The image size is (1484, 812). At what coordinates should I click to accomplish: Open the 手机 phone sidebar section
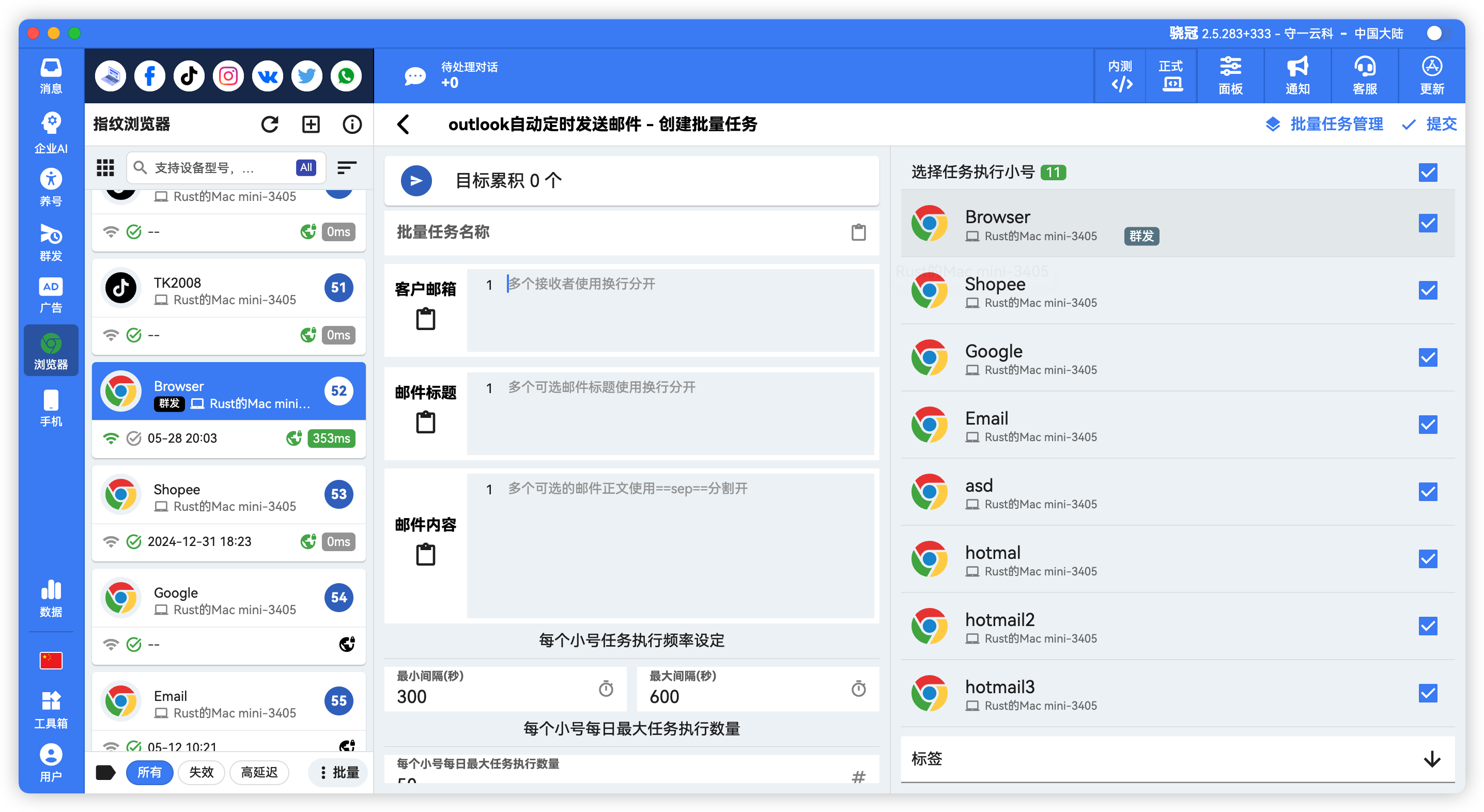(x=51, y=408)
